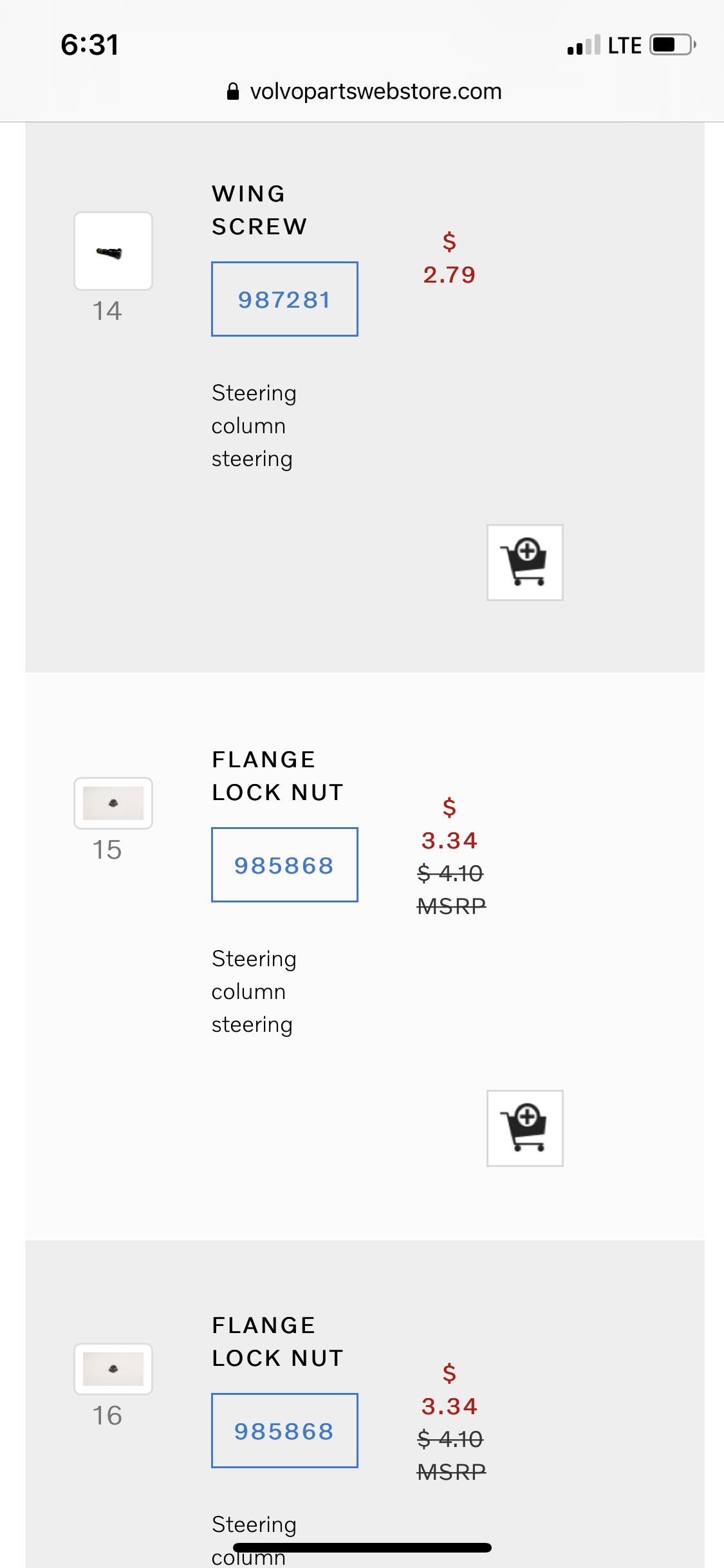Tap item 16 Flange Lock Nut title
Viewport: 724px width, 1568px height.
pos(277,1341)
